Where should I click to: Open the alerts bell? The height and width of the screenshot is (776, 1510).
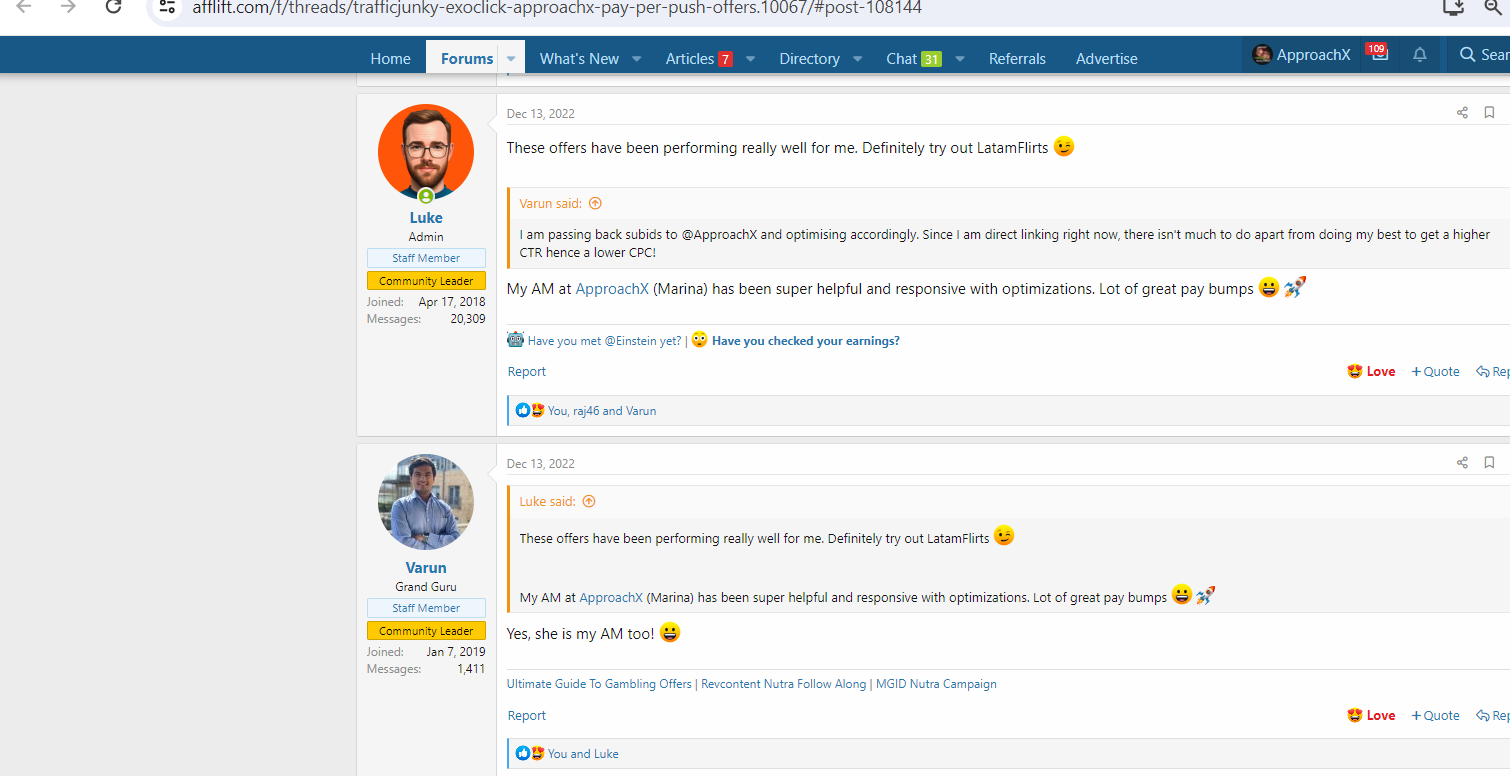pos(1419,55)
